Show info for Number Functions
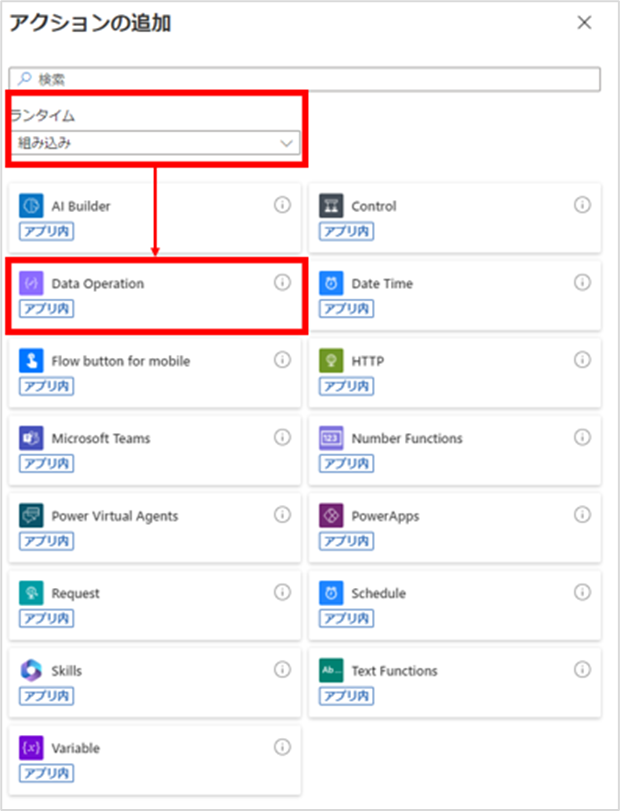The width and height of the screenshot is (620, 811). point(582,437)
